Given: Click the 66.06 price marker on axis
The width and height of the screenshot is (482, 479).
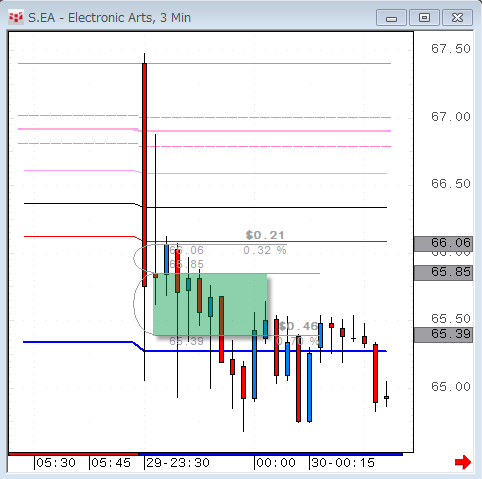Looking at the screenshot, I should click(443, 244).
